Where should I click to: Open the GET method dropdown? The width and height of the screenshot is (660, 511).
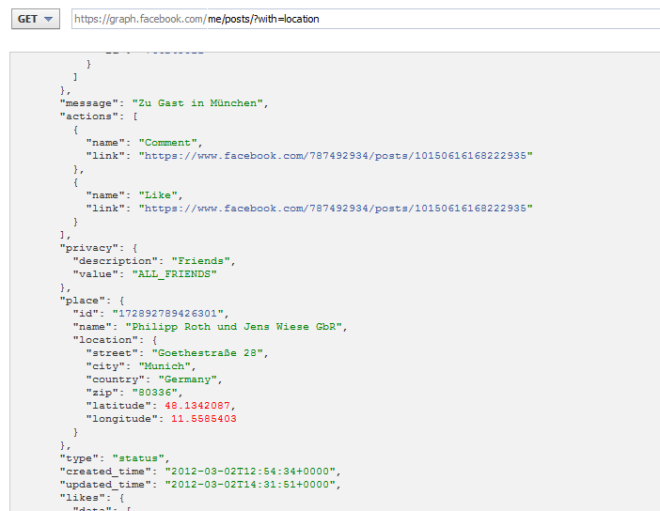point(35,19)
